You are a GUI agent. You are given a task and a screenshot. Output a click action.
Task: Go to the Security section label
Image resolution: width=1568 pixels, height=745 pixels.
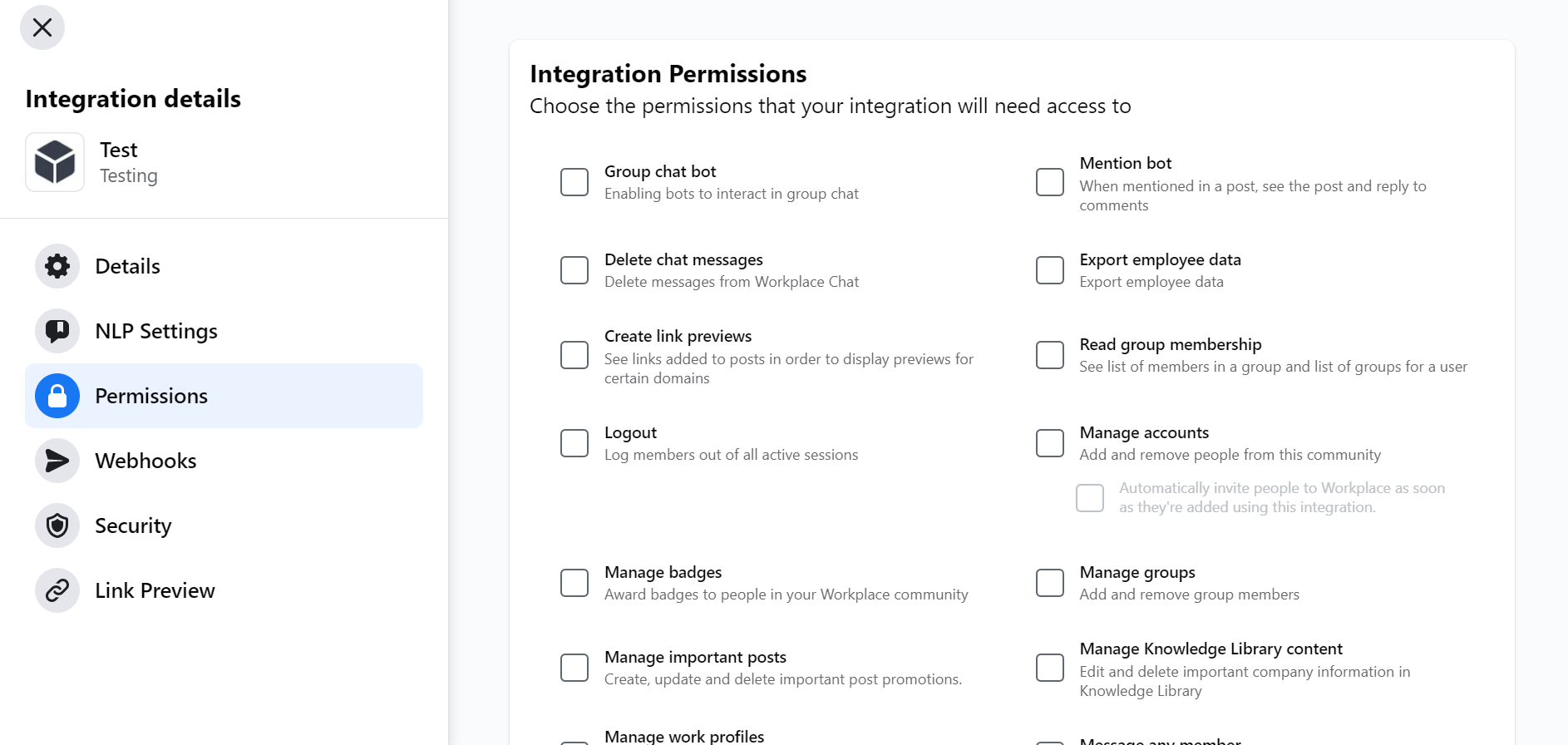coord(133,525)
